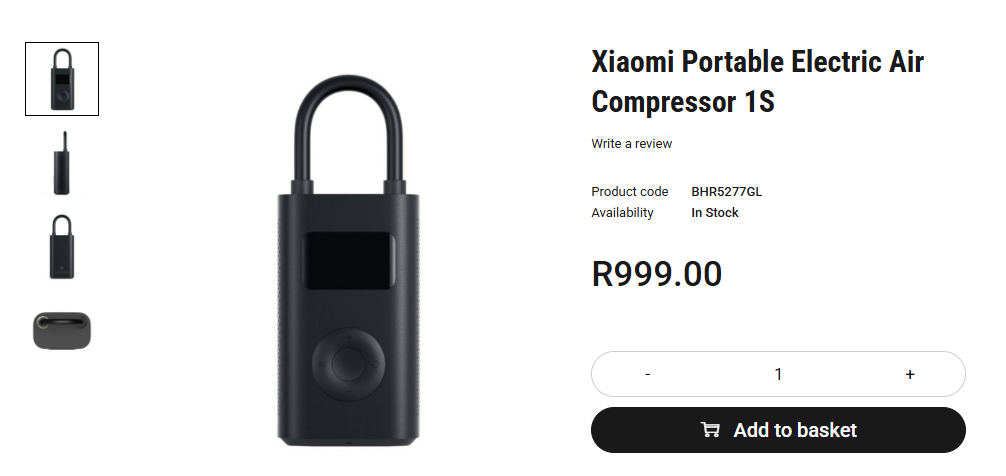This screenshot has height=476, width=1006.
Task: Click the product code BHR5277GL
Action: pos(726,192)
